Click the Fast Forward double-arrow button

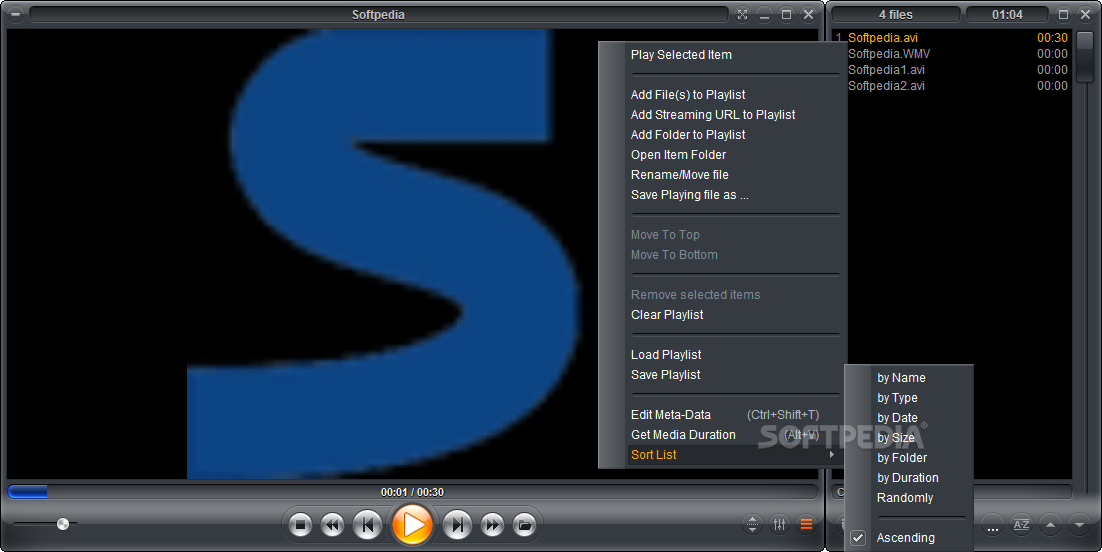tap(492, 525)
